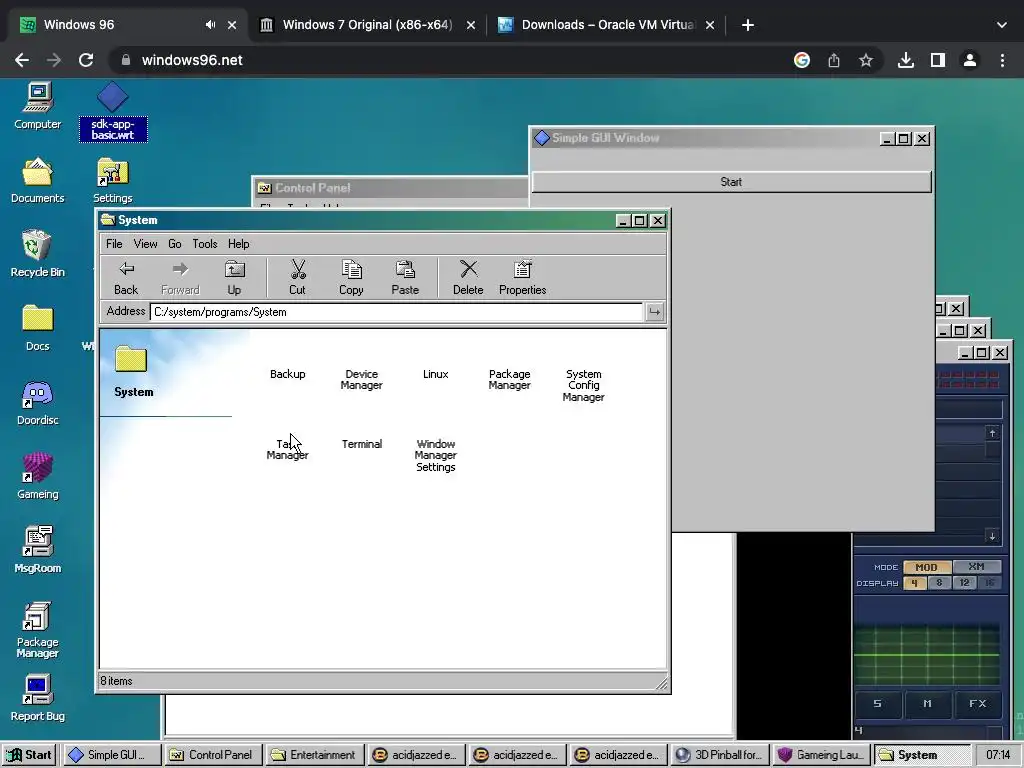Click the M button in tracker
The width and height of the screenshot is (1024, 768).
pos(927,704)
